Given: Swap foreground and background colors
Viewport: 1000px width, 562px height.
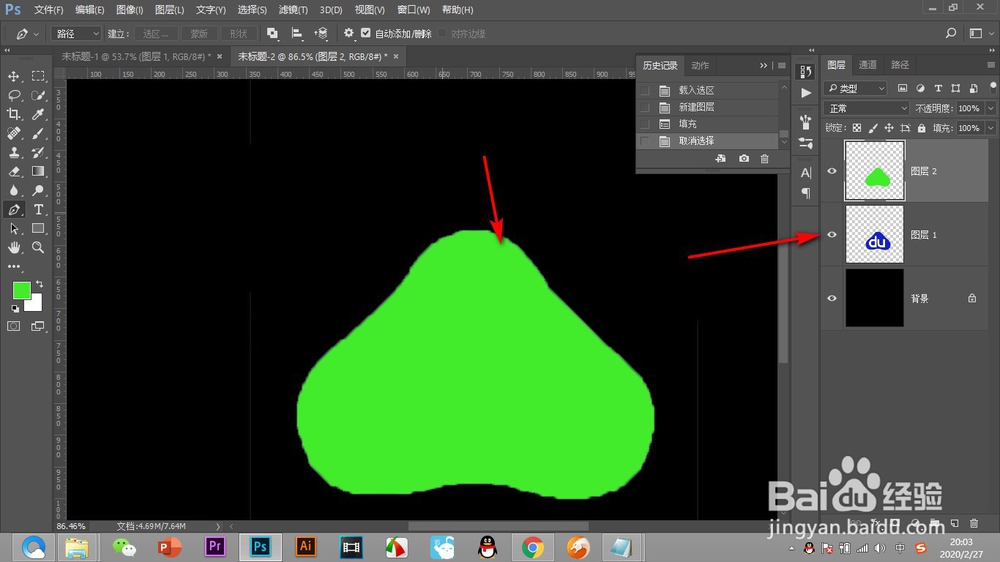Looking at the screenshot, I should (39, 284).
